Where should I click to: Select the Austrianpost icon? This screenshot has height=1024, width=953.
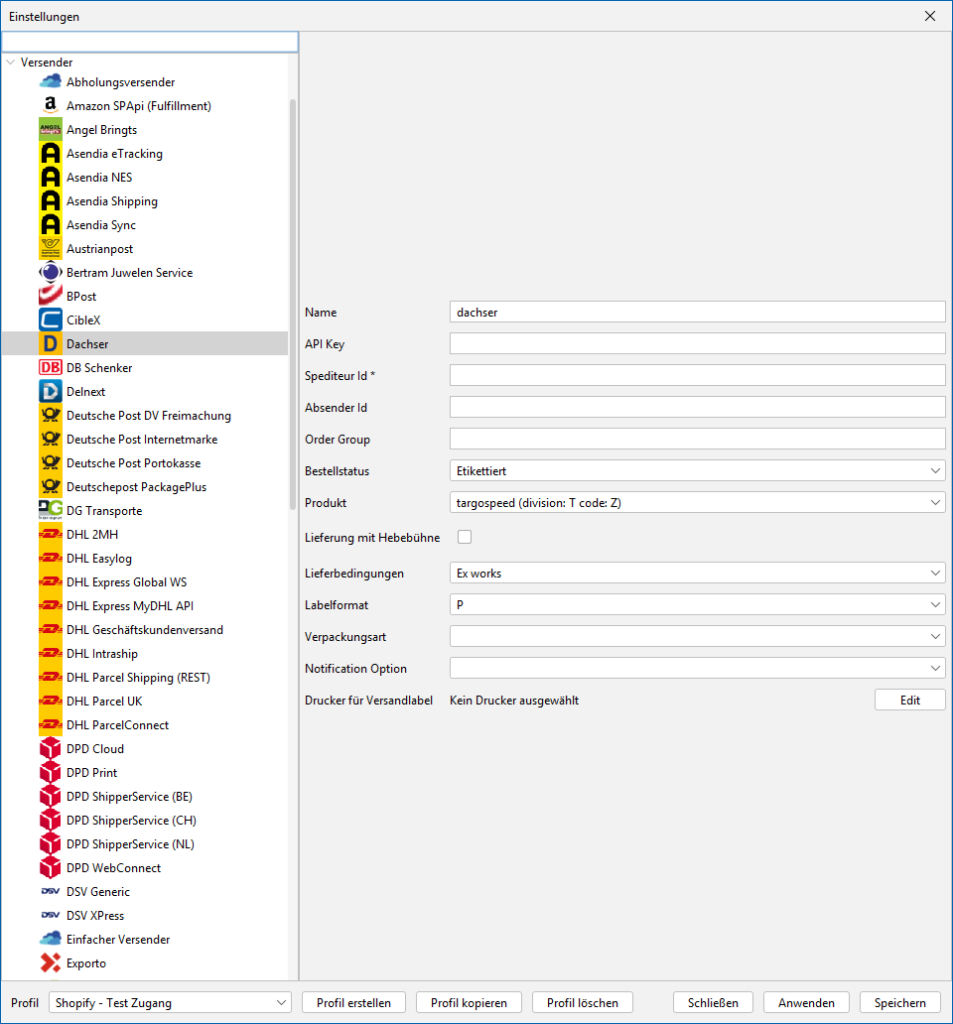pos(50,249)
